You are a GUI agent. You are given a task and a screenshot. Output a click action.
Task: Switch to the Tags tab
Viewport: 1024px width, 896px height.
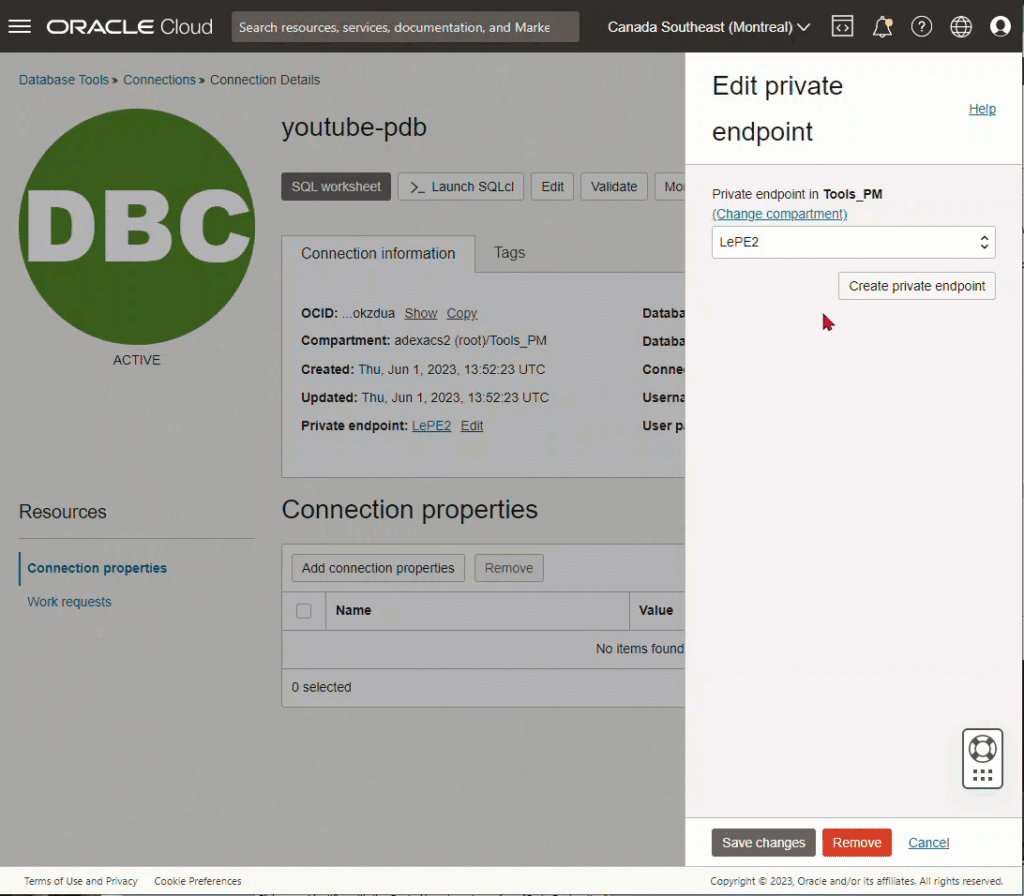point(509,253)
